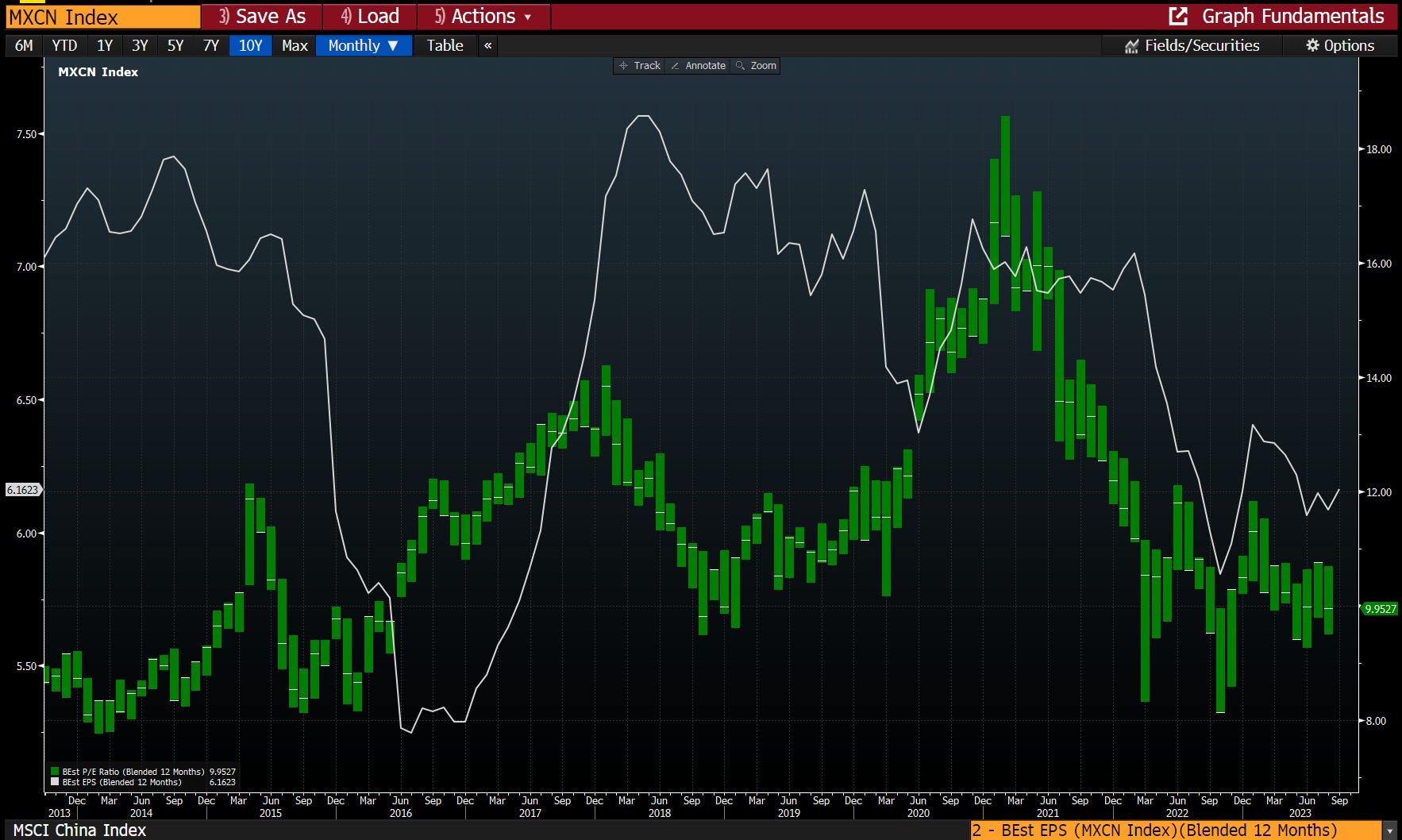The image size is (1402, 840).
Task: Click the 7.50 left axis label
Action: point(26,134)
